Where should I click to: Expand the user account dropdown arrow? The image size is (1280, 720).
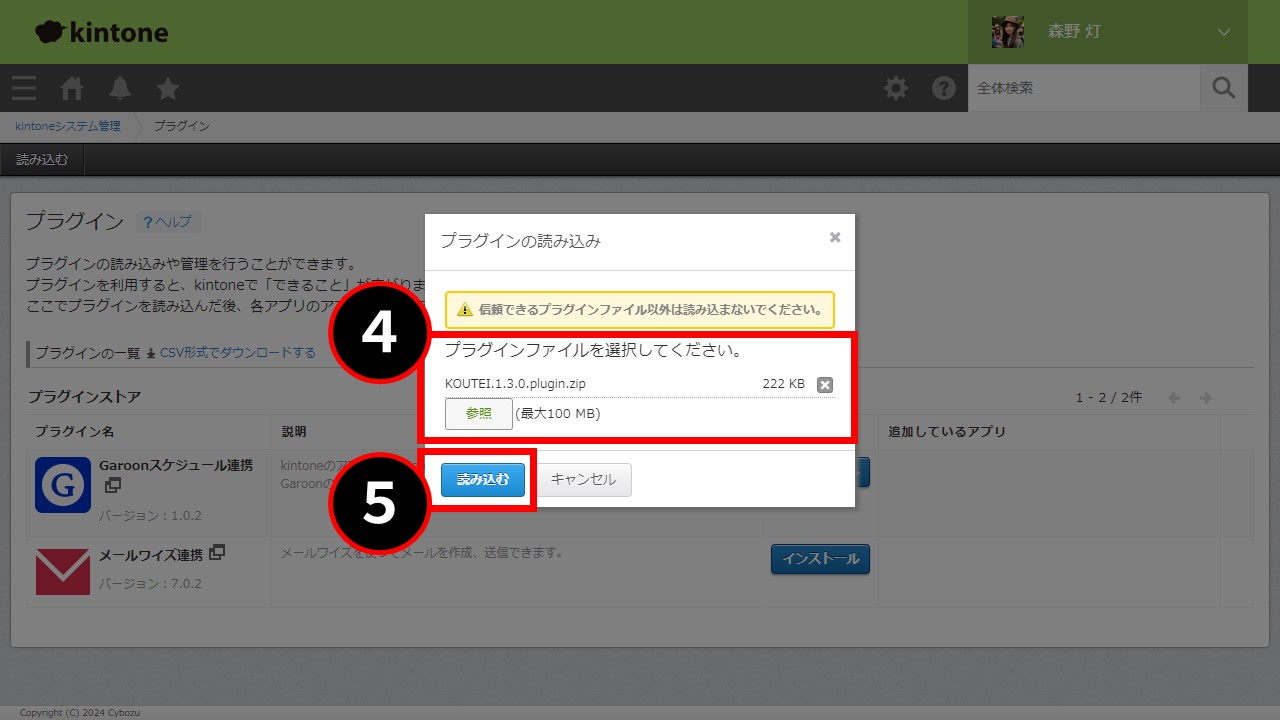pos(1224,32)
